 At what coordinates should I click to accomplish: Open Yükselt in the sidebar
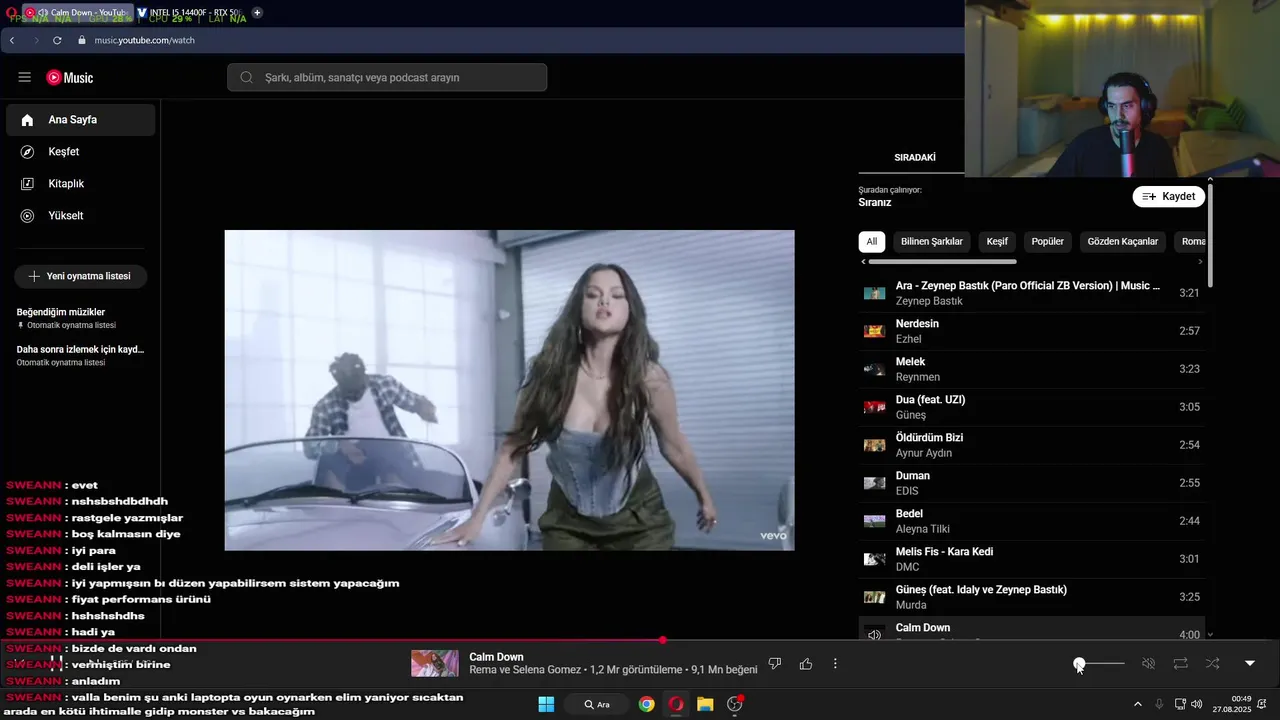point(80,216)
